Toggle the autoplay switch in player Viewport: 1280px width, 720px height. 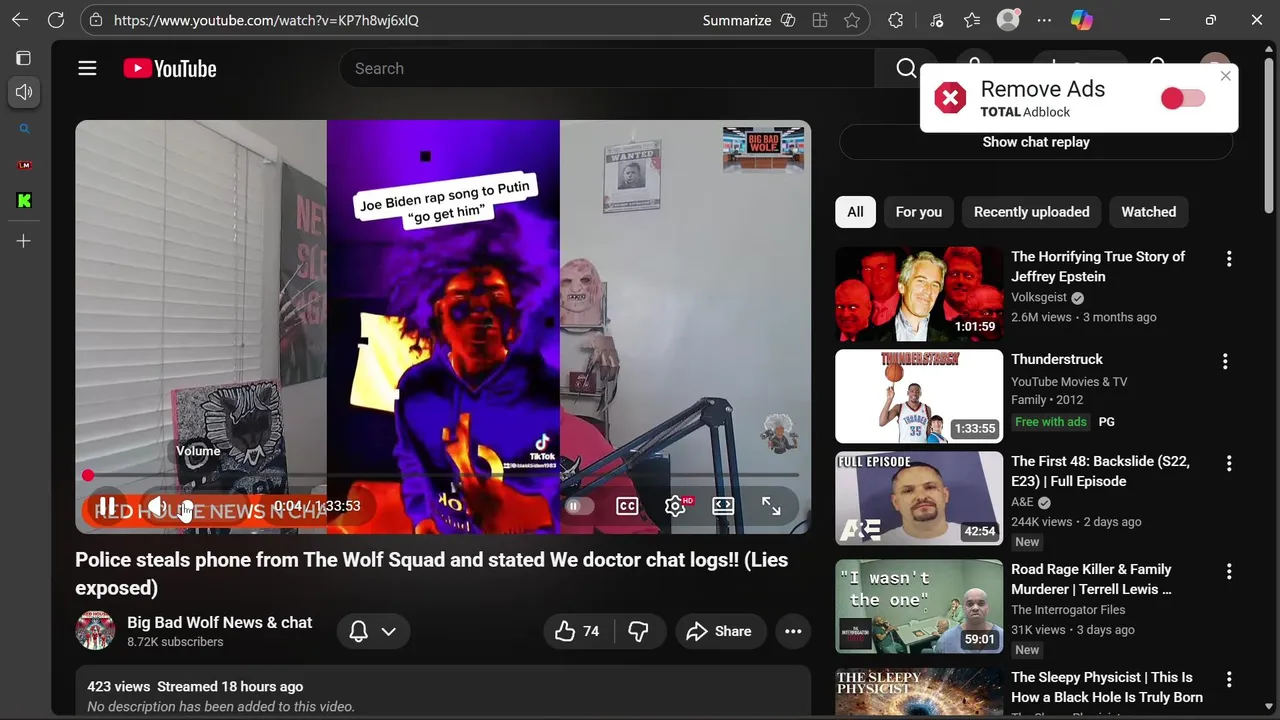click(579, 506)
